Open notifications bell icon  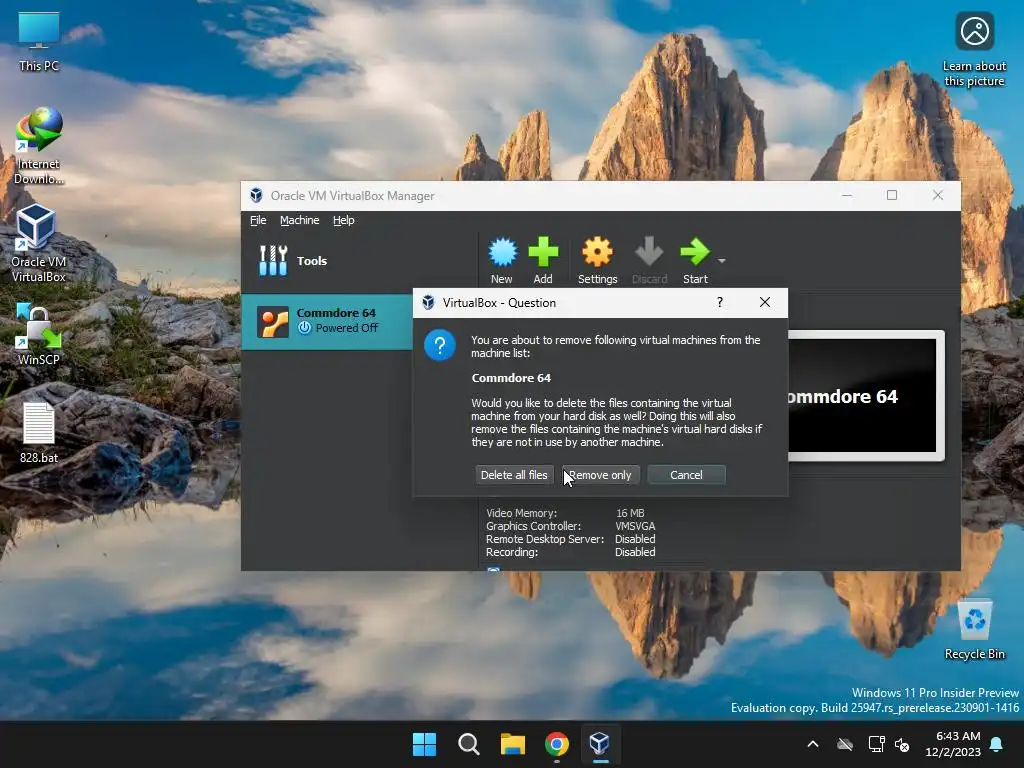(997, 744)
